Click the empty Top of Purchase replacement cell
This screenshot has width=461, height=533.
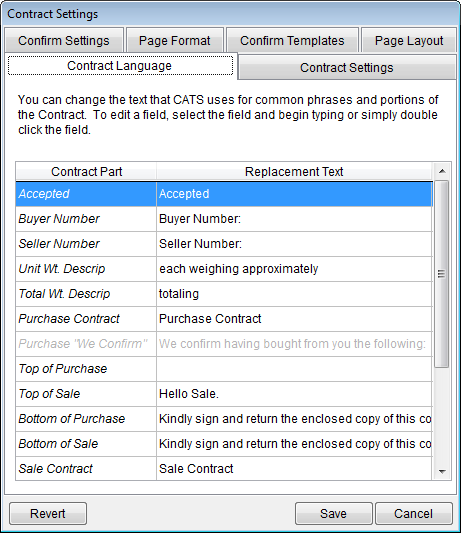click(294, 369)
